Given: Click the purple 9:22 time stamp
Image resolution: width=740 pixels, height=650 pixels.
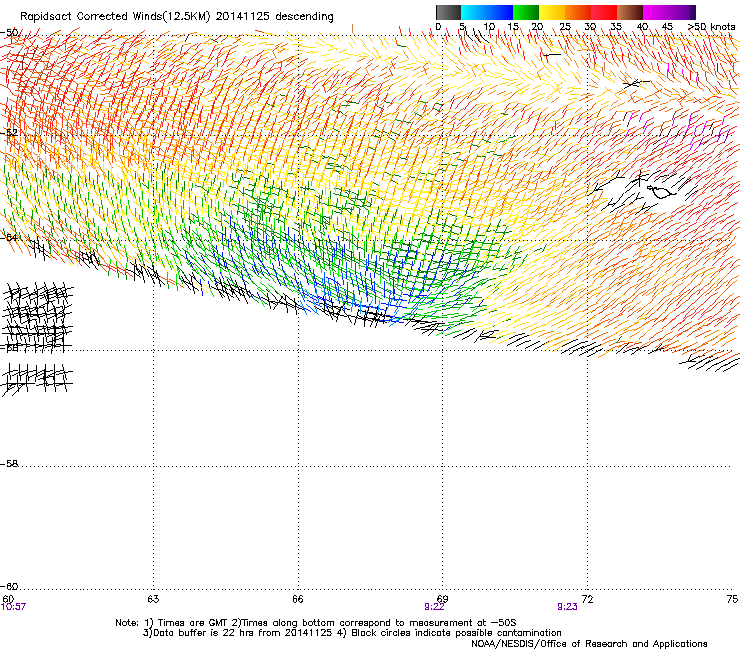Looking at the screenshot, I should 434,607.
